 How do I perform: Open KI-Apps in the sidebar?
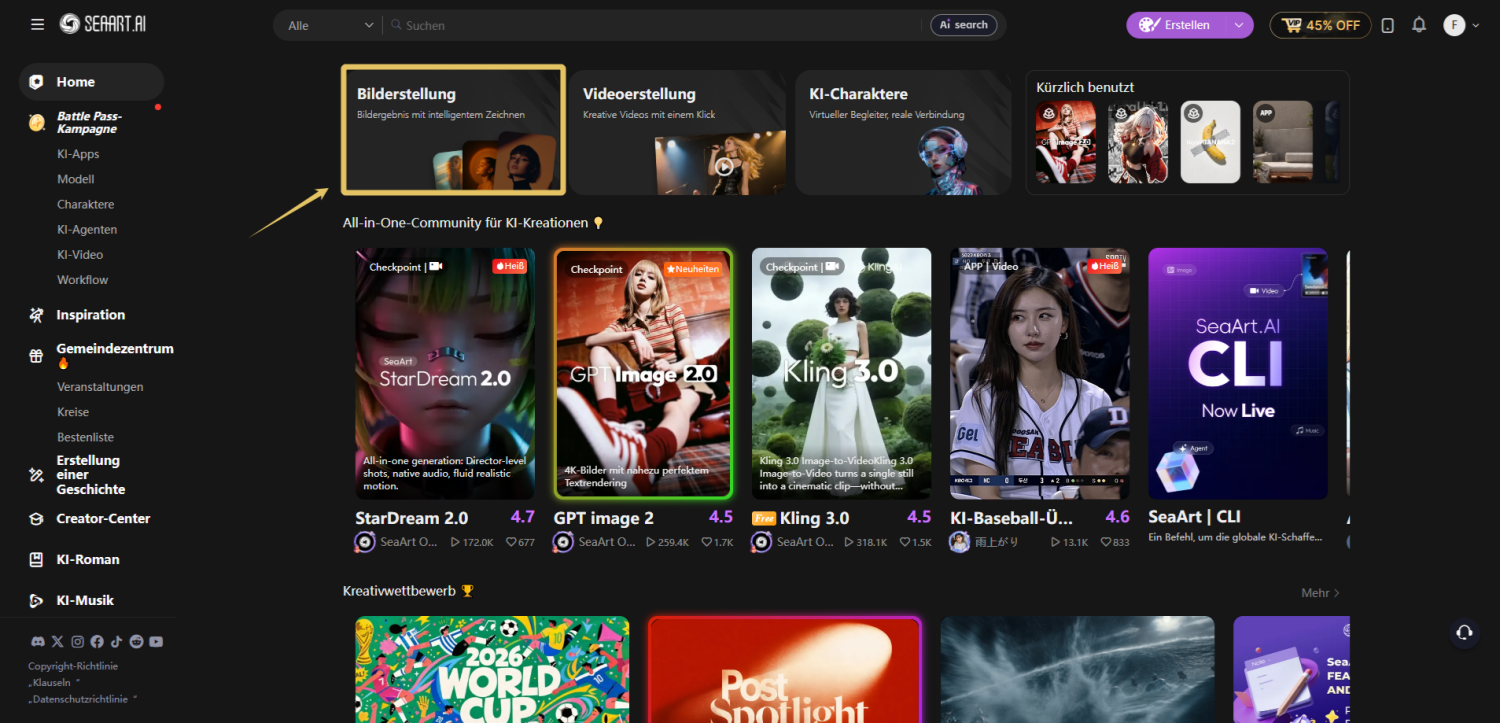(78, 154)
